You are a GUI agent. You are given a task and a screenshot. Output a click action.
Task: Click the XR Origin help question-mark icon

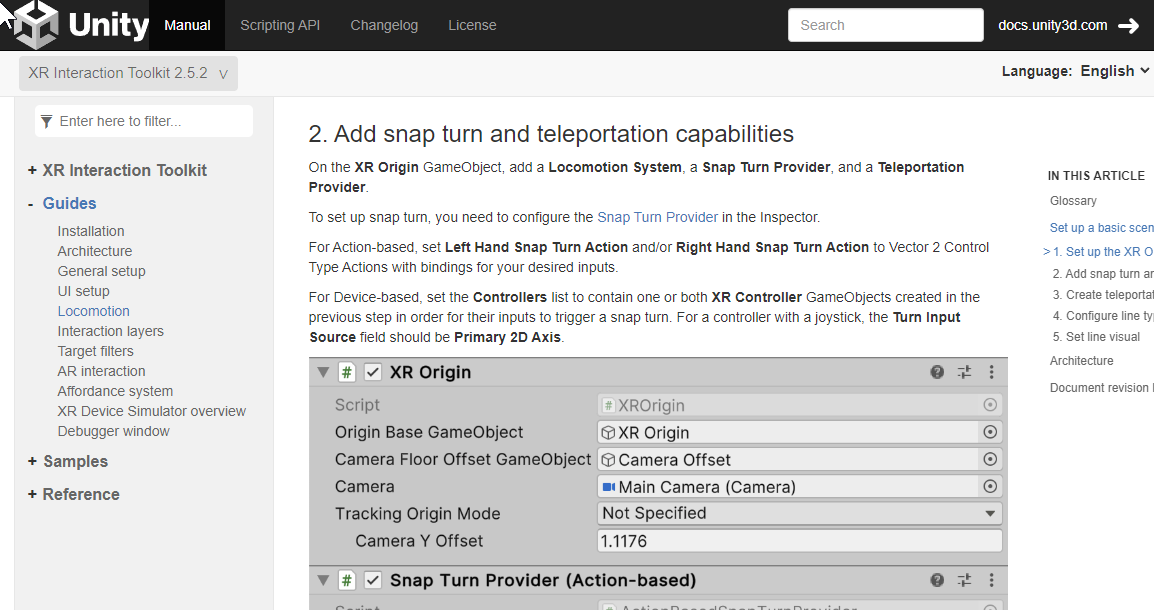937,372
